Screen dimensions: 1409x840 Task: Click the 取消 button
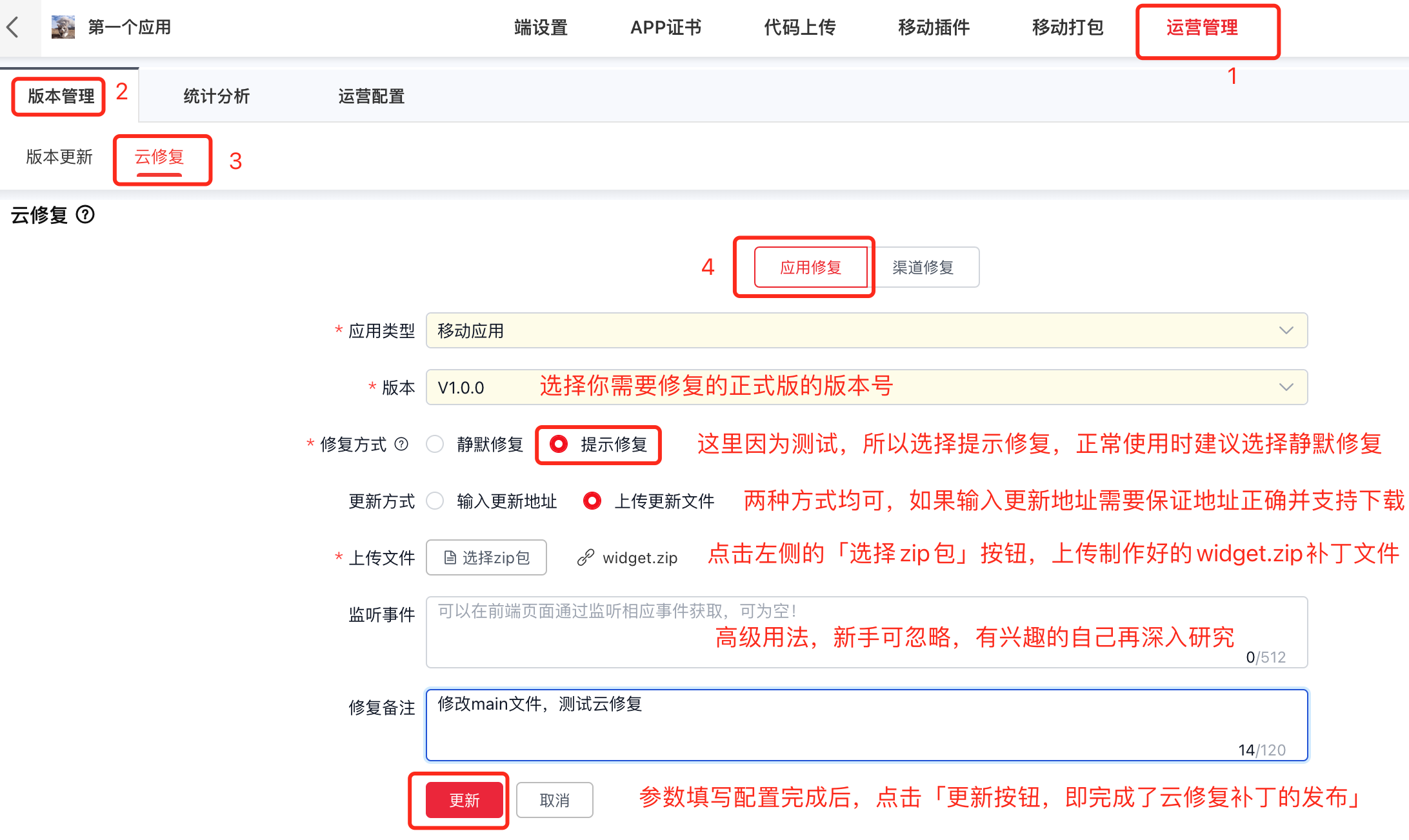coord(554,800)
